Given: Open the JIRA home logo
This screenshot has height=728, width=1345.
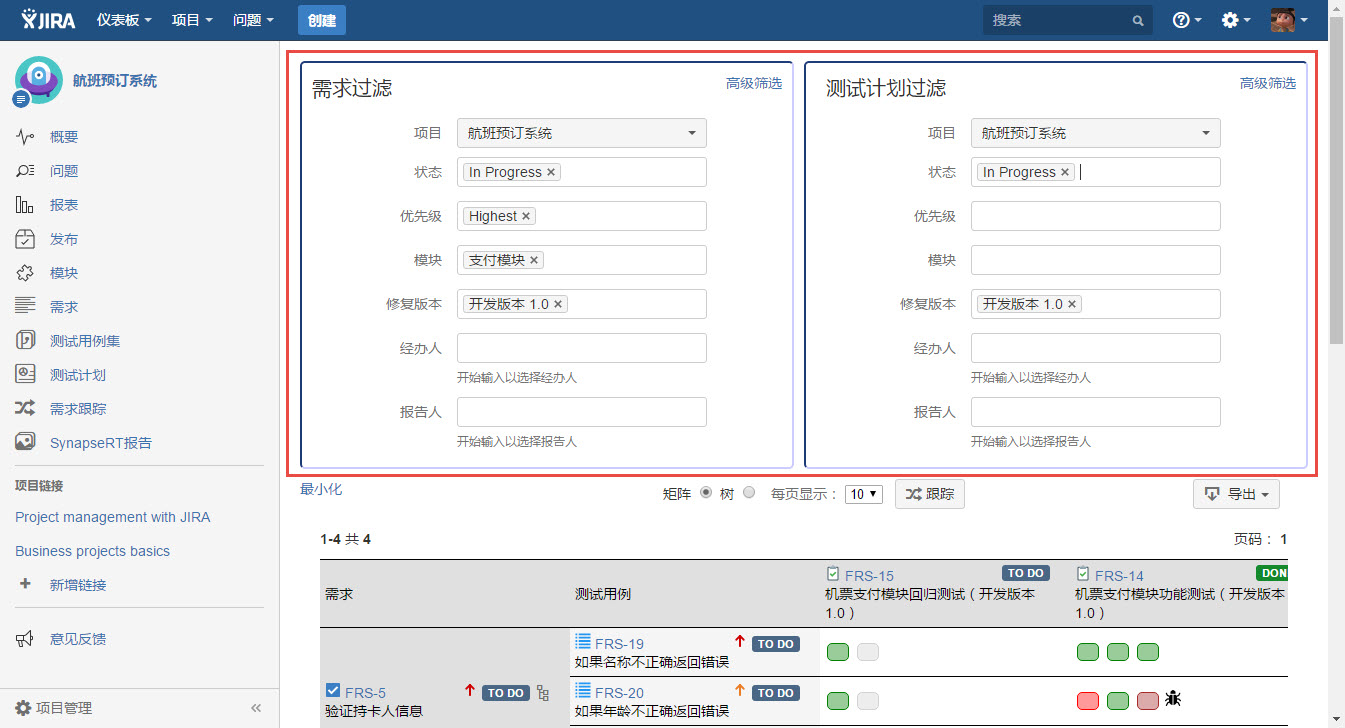Looking at the screenshot, I should 47,19.
